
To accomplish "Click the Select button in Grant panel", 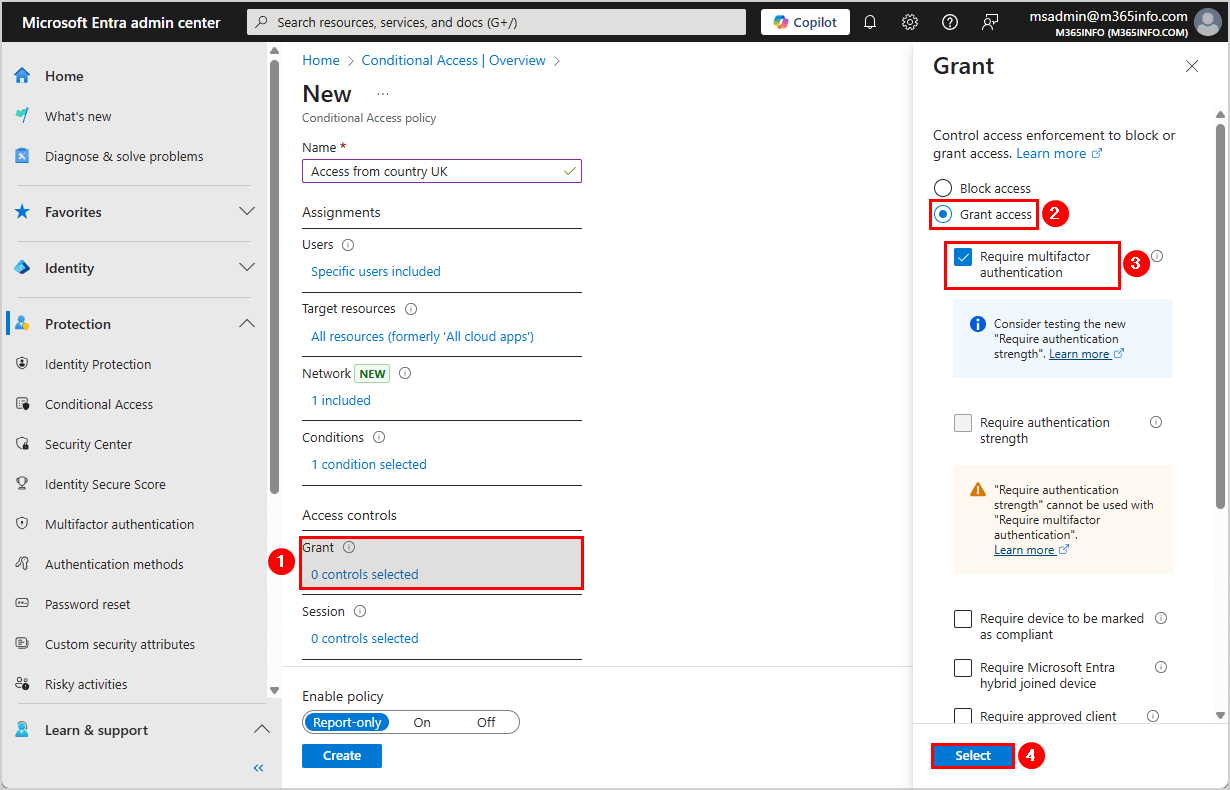I will click(973, 756).
